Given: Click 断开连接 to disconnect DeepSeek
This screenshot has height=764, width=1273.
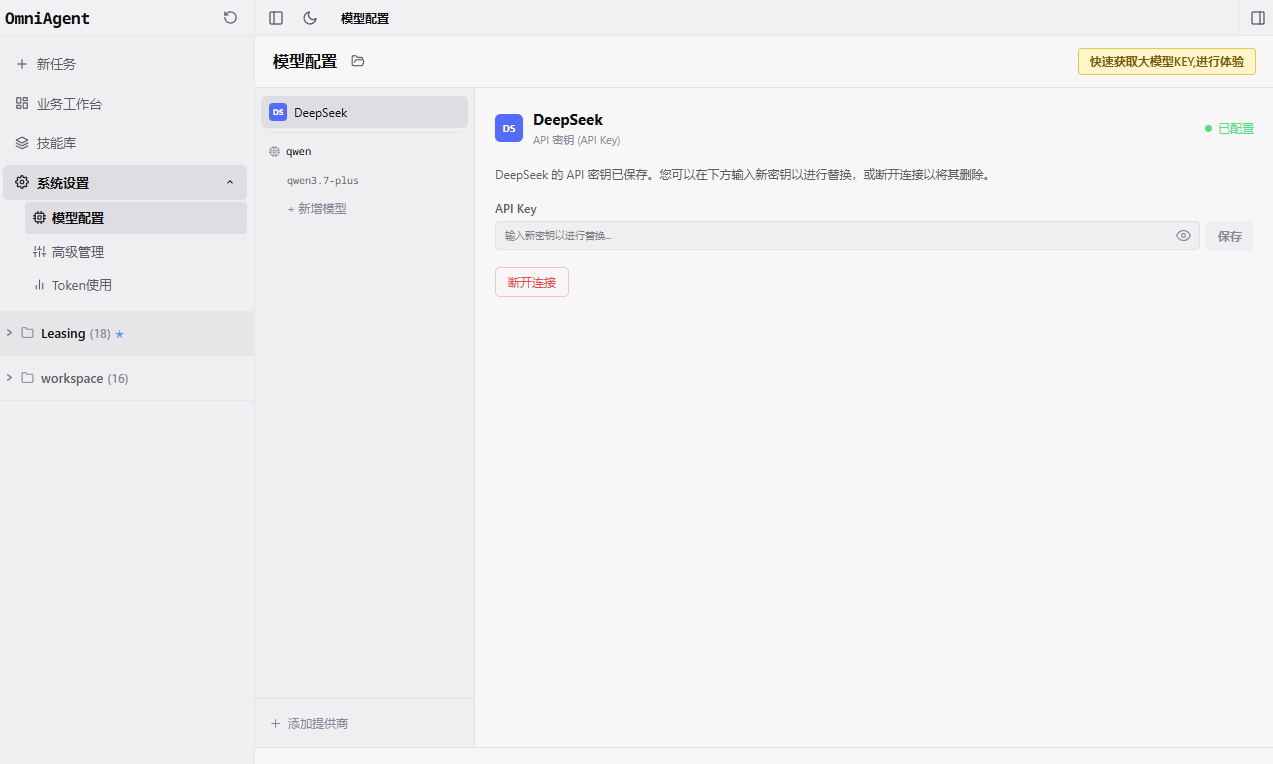Looking at the screenshot, I should tap(532, 282).
